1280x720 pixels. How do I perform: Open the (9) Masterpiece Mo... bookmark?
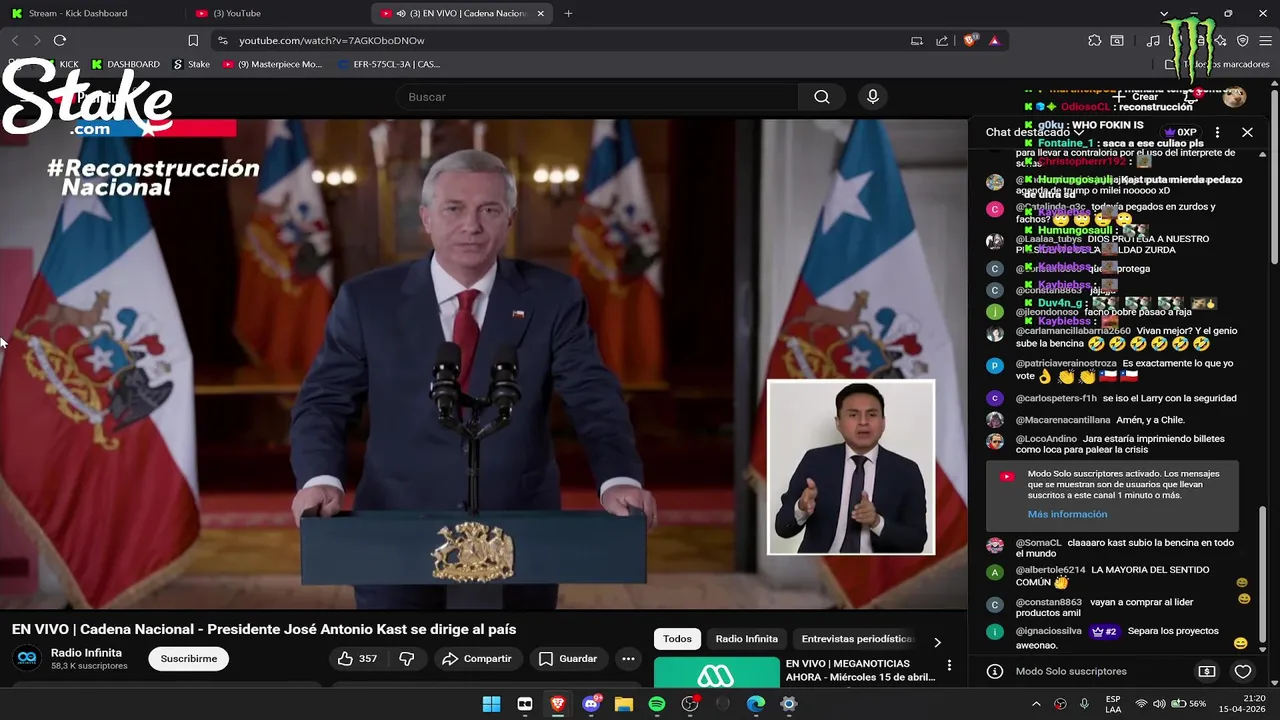click(x=273, y=64)
